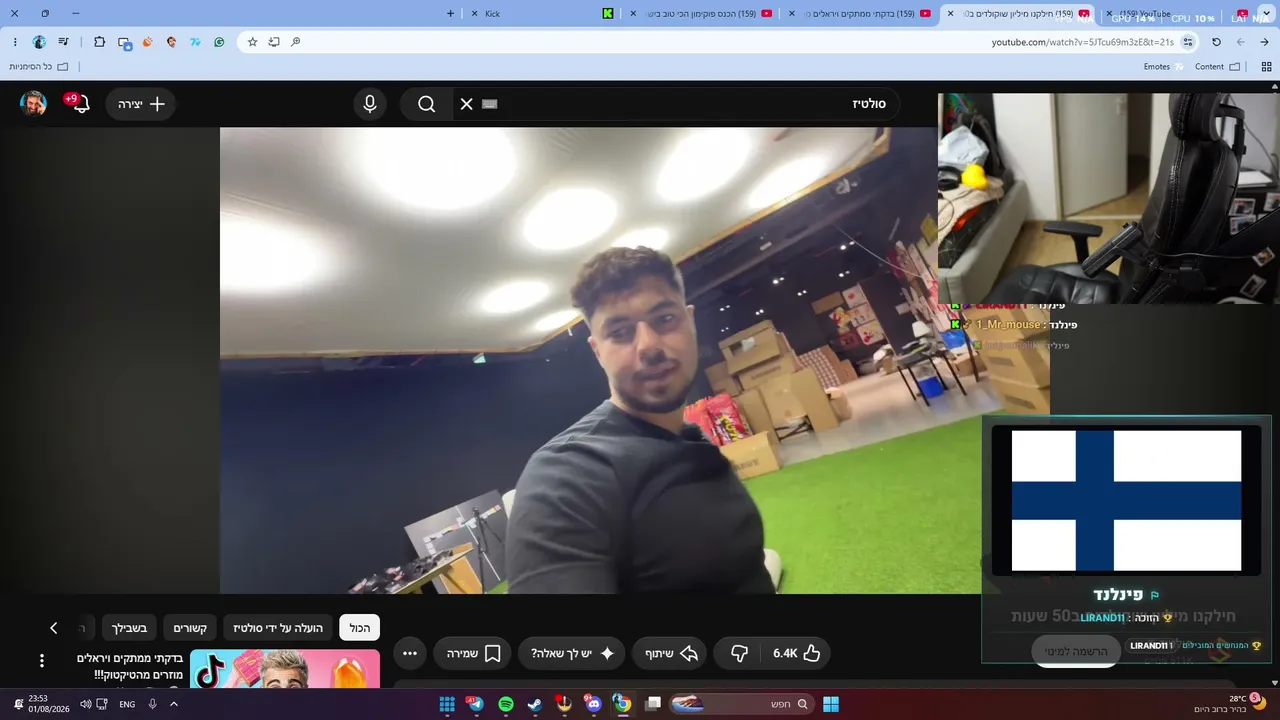This screenshot has height=720, width=1280.
Task: Open the YouTube account avatar menu
Action: point(34,104)
